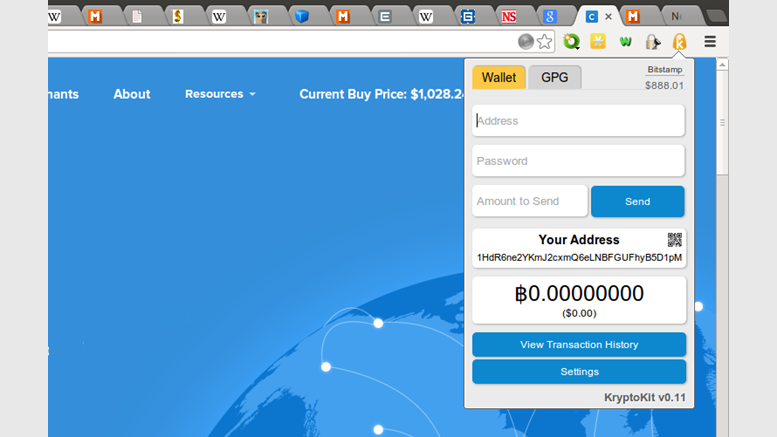Click the page scrollbar up arrow
The height and width of the screenshot is (437, 777).
pos(722,65)
